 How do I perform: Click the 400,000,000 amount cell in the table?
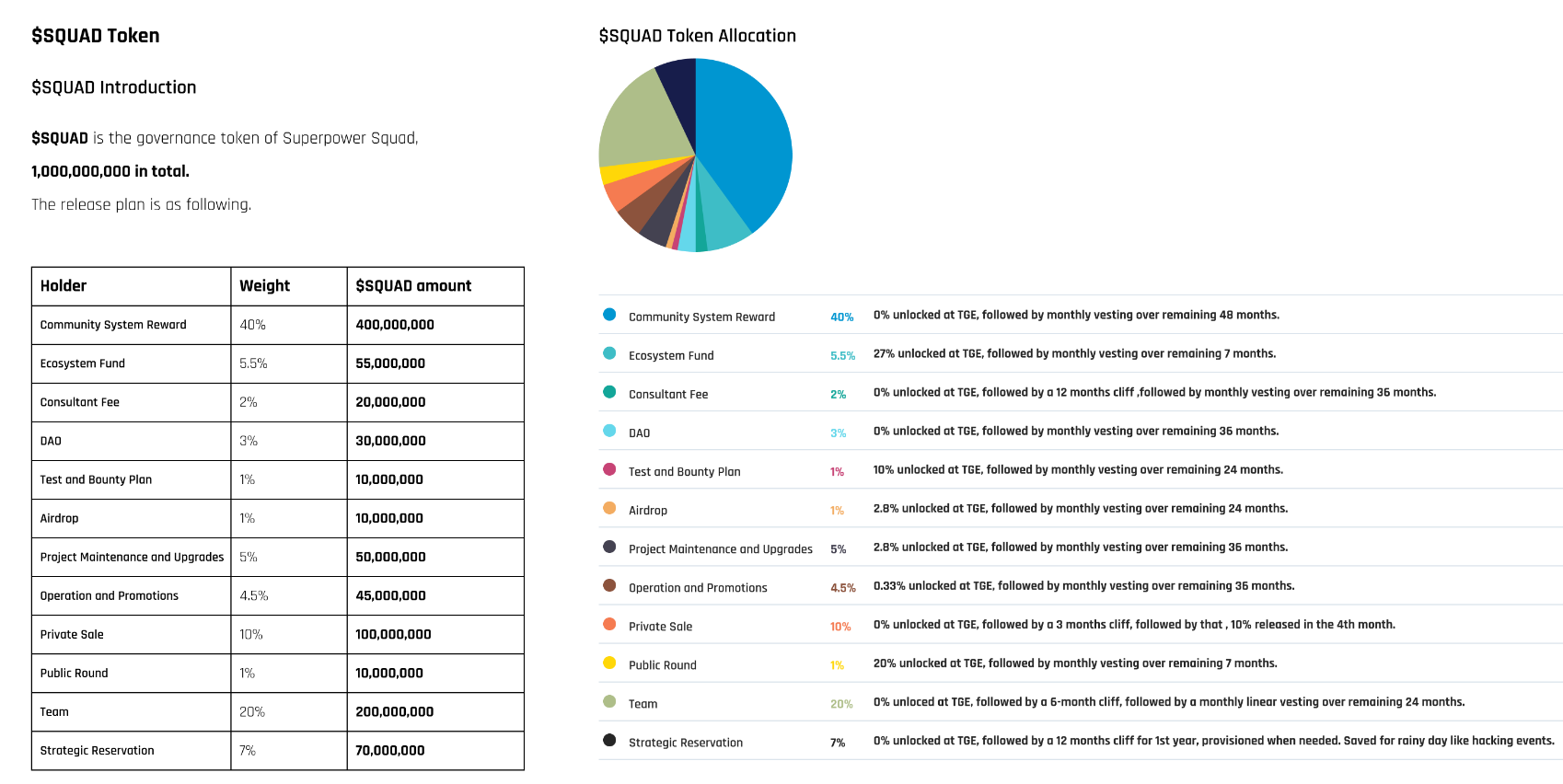395,325
